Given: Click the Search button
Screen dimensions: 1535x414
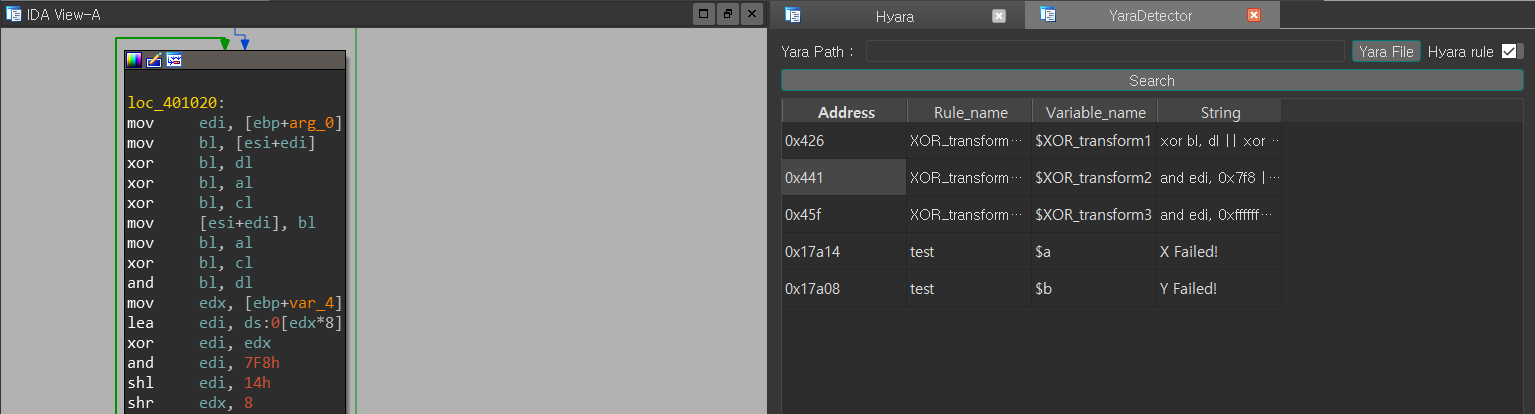Looking at the screenshot, I should (x=1151, y=80).
